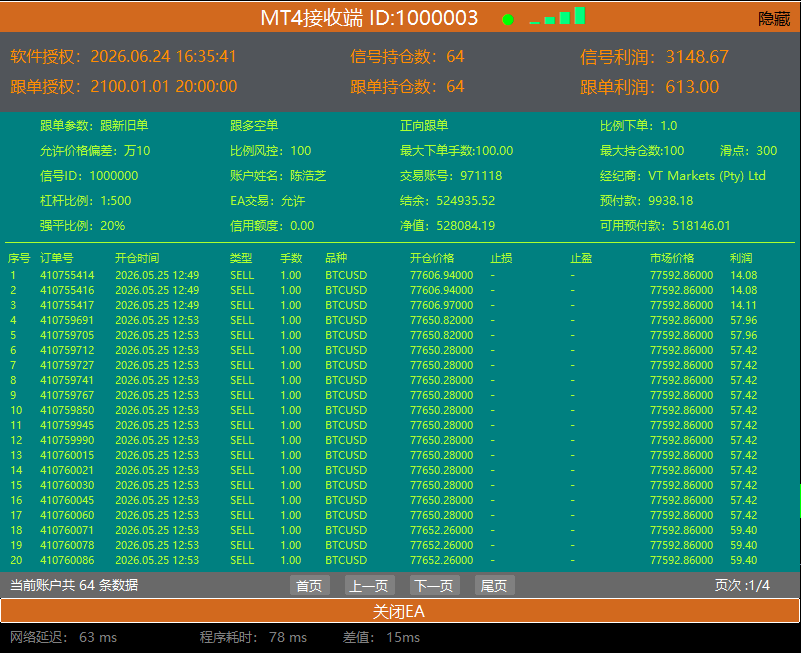Click order number 410759727
The image size is (801, 653).
pos(67,365)
